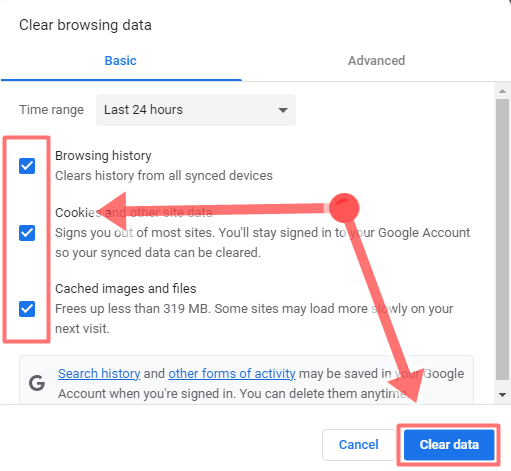Click the Google G logo icon

coord(37,383)
